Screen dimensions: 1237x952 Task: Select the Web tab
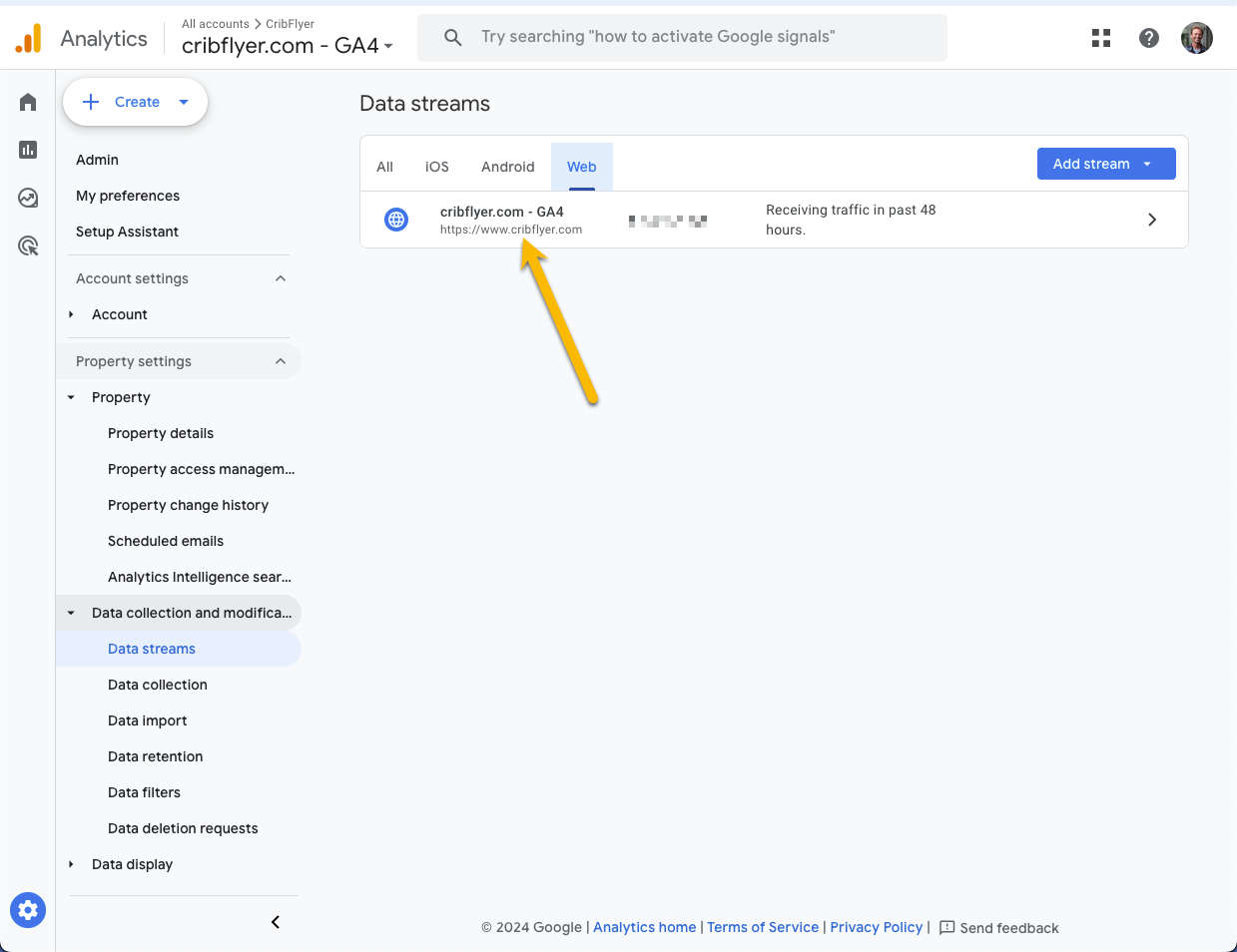click(x=582, y=167)
